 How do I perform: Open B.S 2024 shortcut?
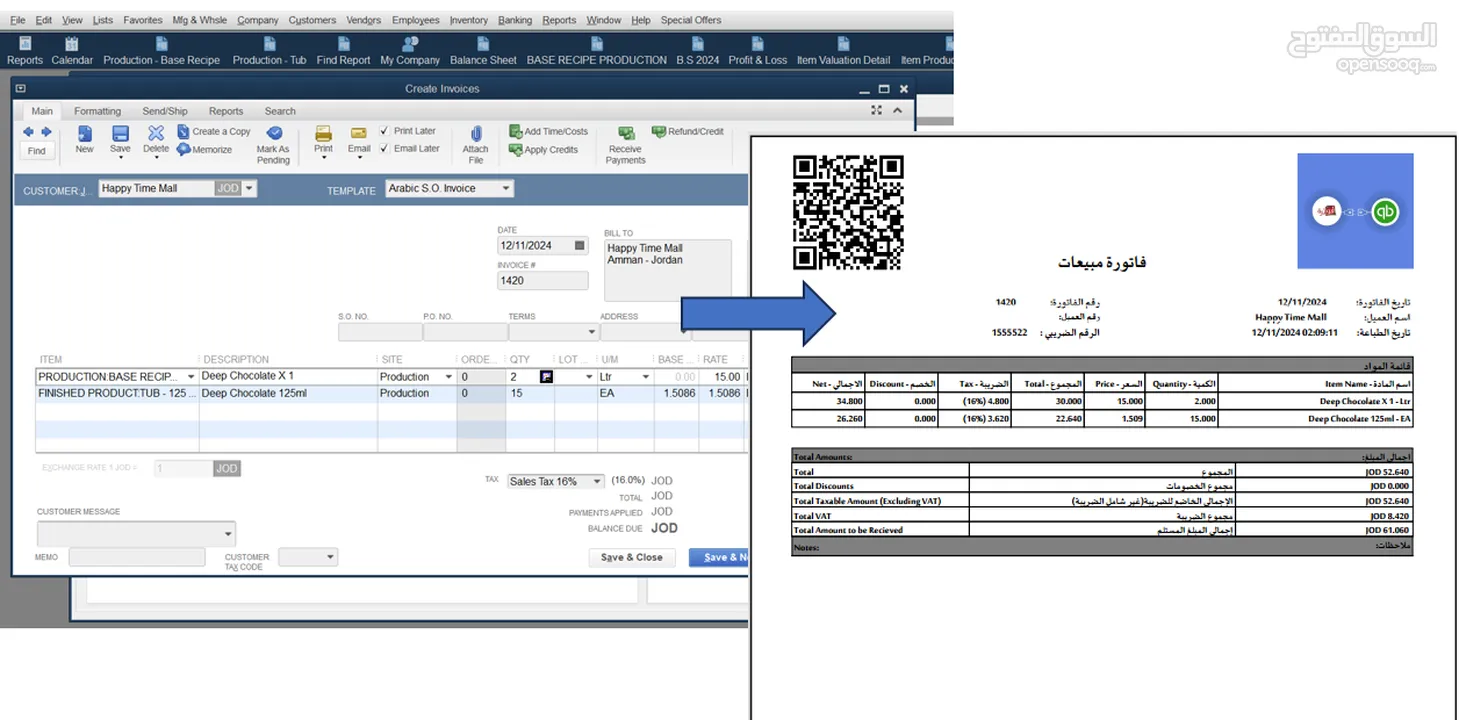(698, 51)
